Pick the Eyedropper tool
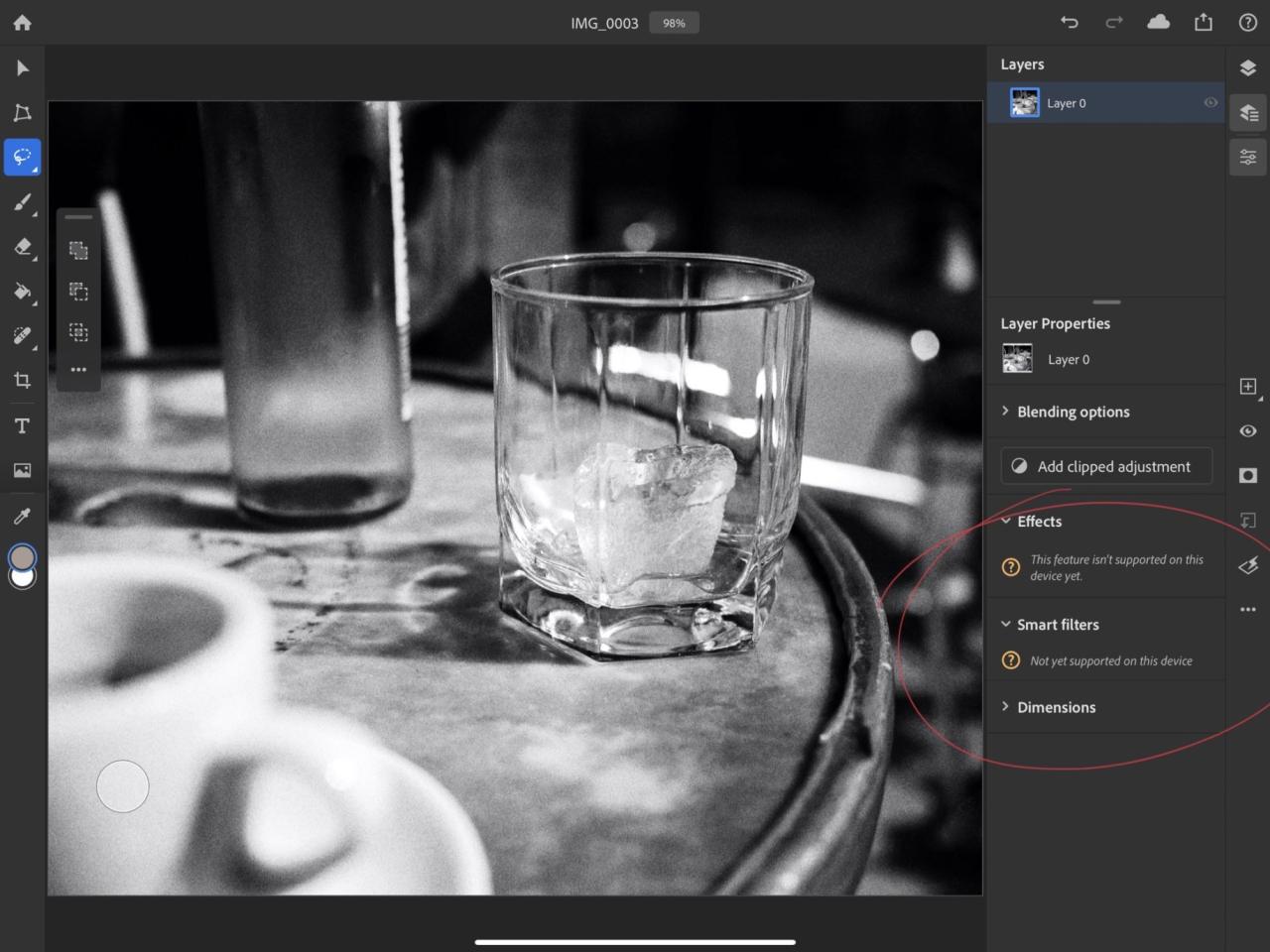Viewport: 1270px width, 952px height. coord(22,516)
